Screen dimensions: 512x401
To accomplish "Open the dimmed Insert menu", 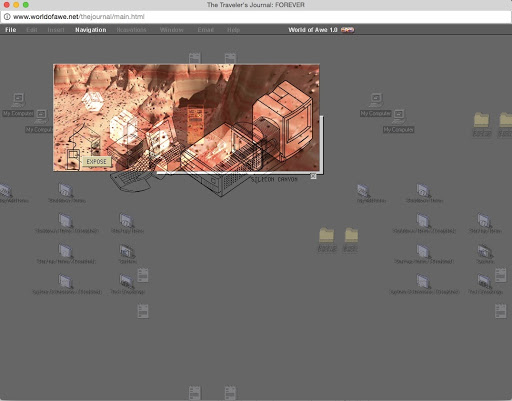I will click(x=56, y=30).
